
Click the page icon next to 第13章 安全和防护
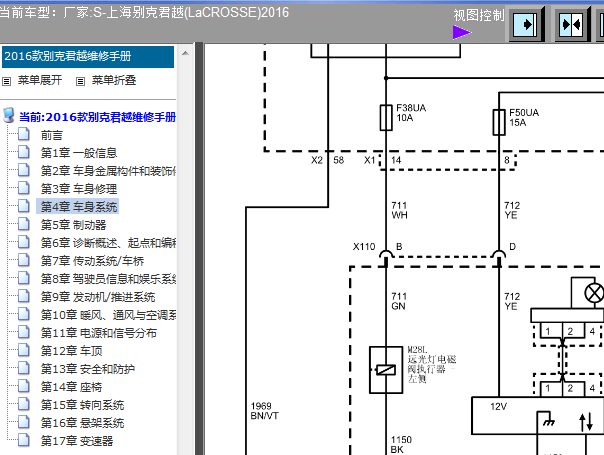tap(24, 368)
